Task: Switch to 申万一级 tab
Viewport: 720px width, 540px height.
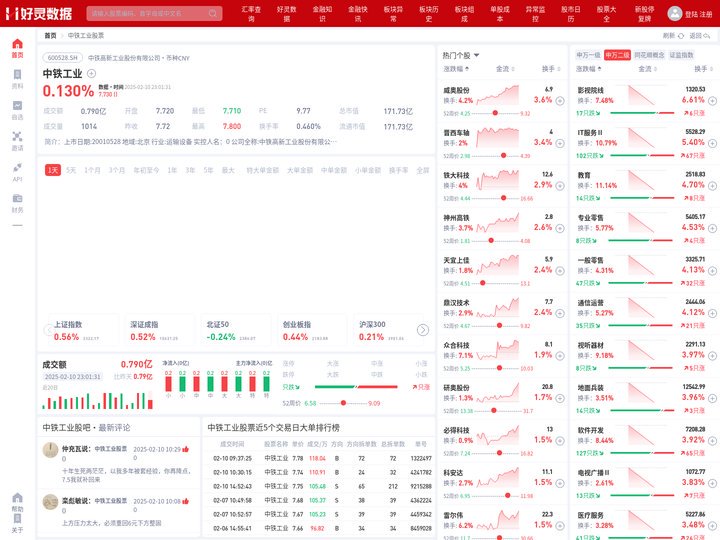Action: 589,55
